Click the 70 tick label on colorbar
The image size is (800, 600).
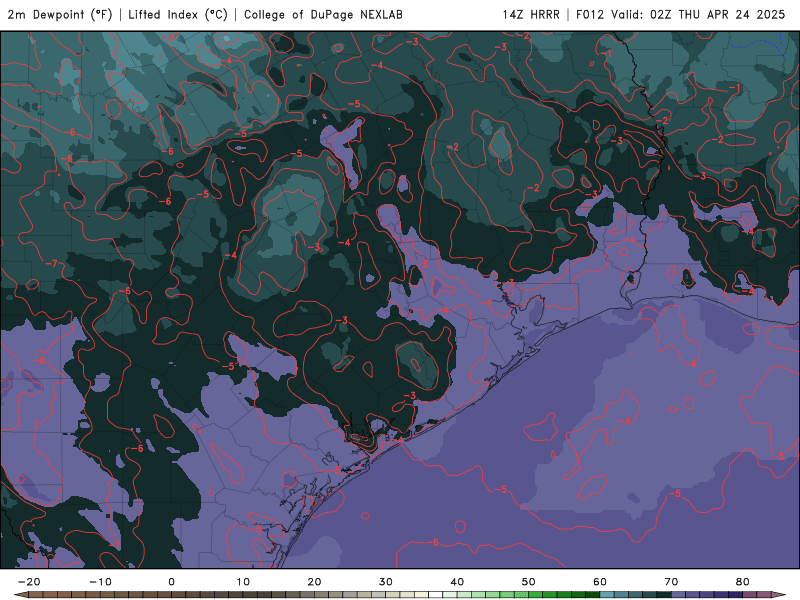pos(671,582)
